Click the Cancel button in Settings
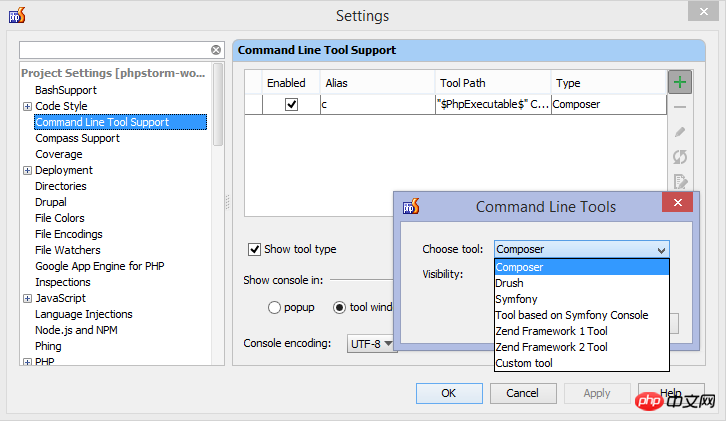 [522, 393]
